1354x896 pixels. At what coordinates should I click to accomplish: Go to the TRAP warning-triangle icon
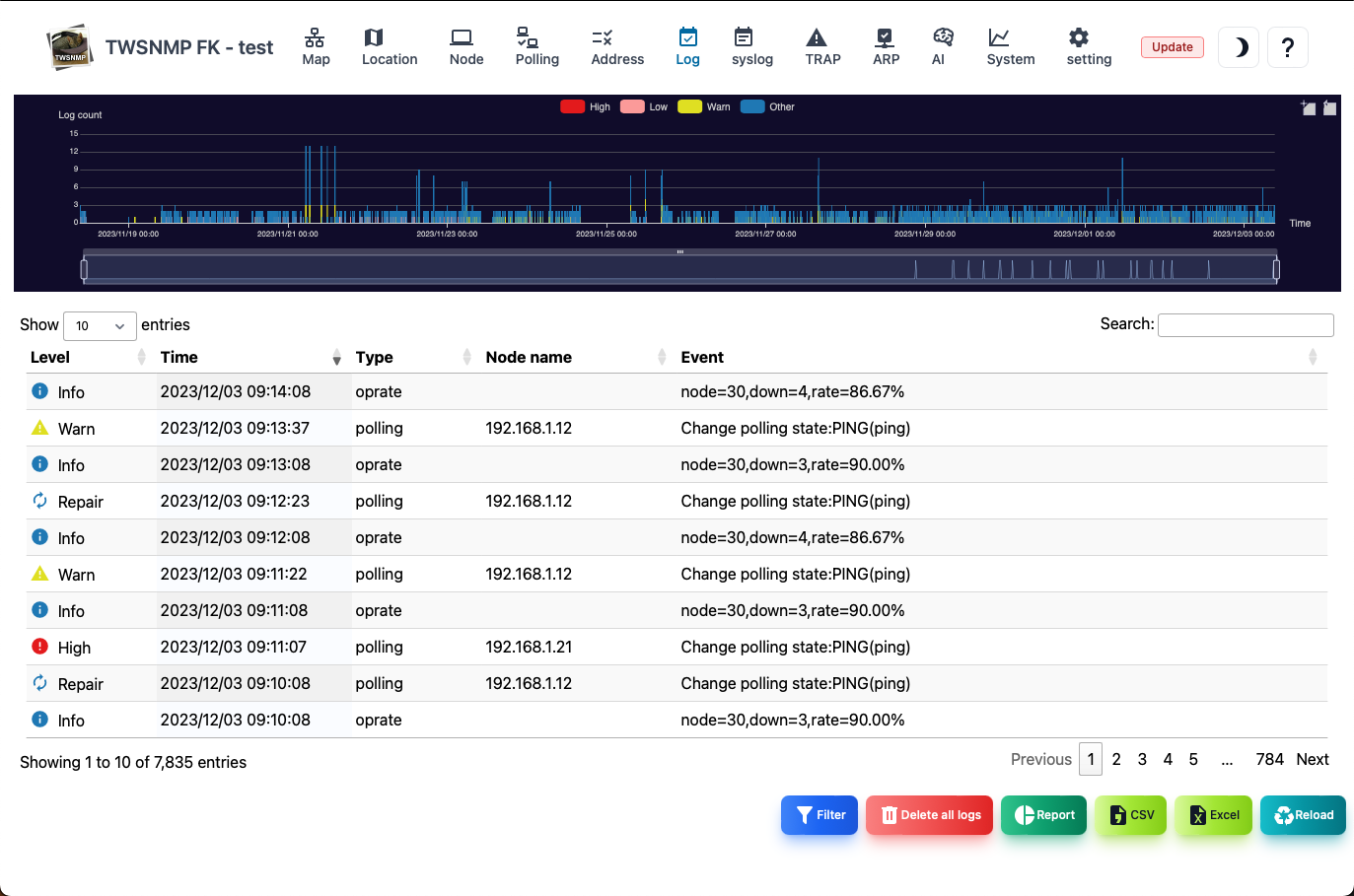817,37
